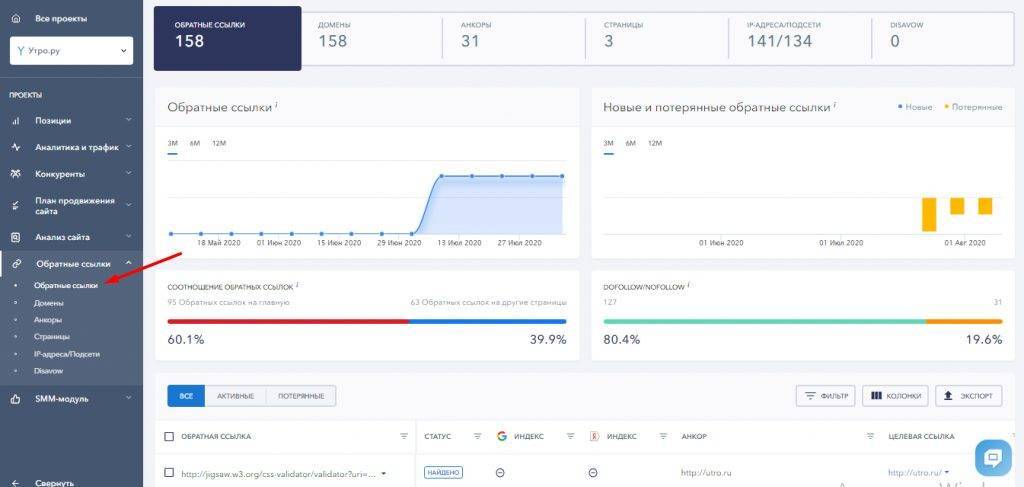Check the select-all checkbox in table header

(169, 437)
